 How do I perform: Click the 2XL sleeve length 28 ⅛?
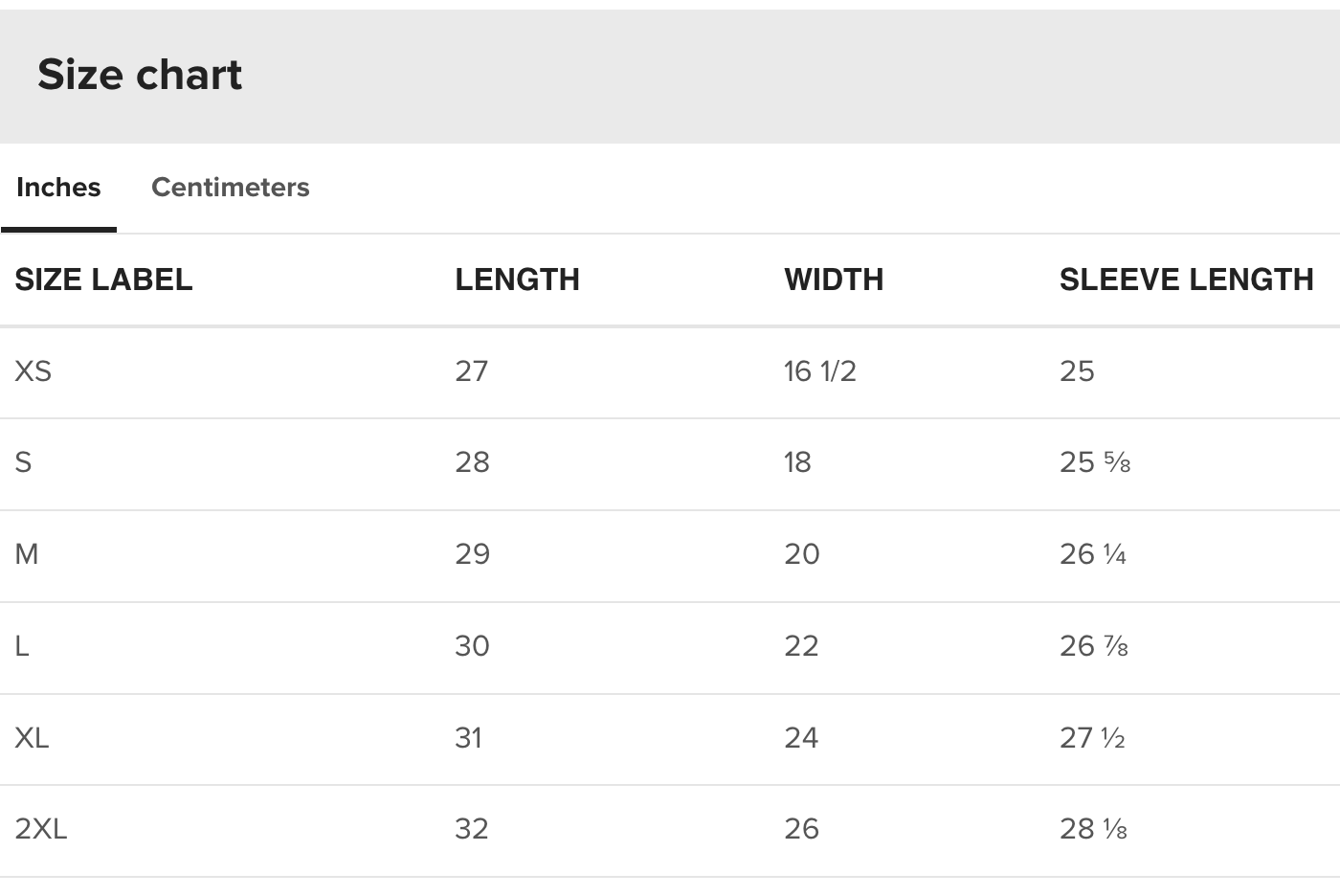point(1093,829)
